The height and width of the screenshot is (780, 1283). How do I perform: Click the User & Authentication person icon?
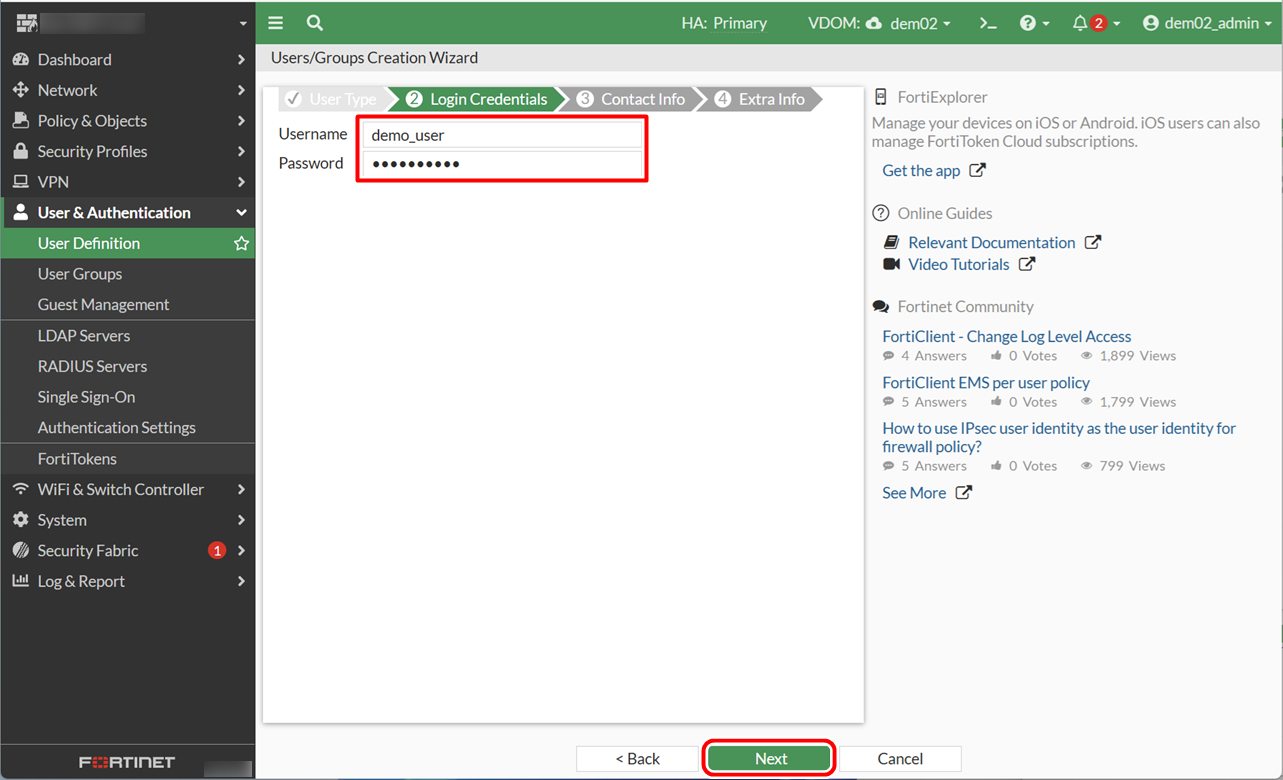tap(20, 213)
